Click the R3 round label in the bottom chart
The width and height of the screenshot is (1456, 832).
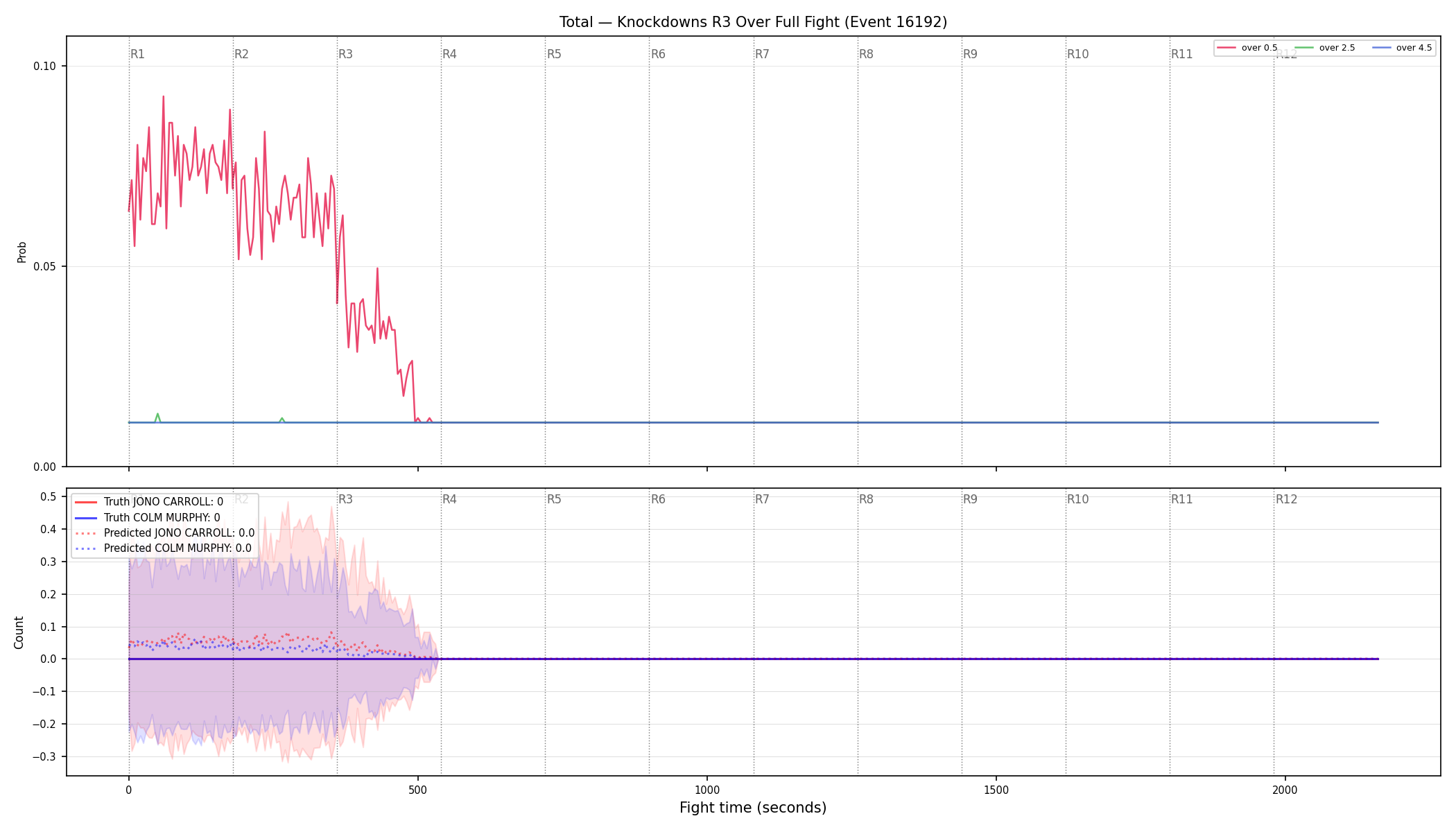(345, 499)
